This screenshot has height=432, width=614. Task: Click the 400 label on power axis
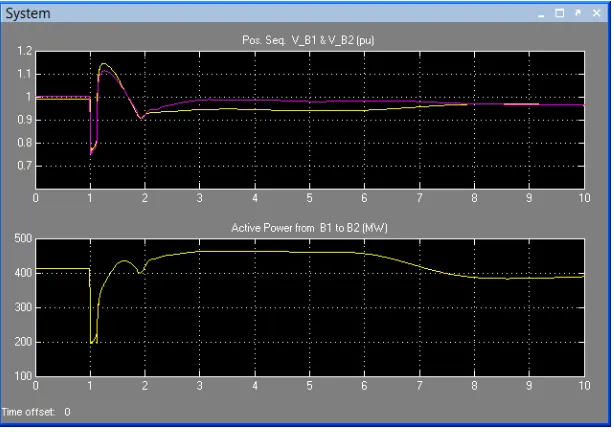pos(23,273)
